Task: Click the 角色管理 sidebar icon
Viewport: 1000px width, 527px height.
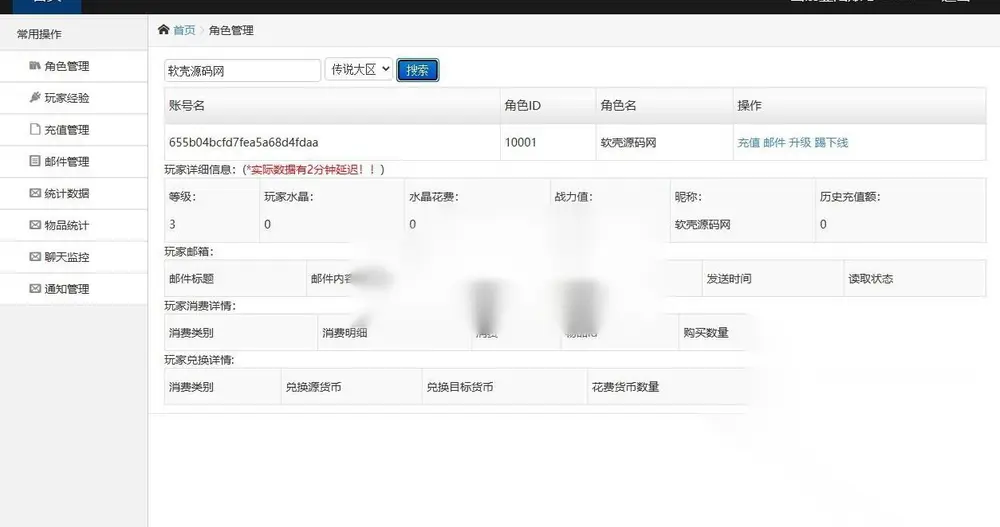Action: pos(35,65)
